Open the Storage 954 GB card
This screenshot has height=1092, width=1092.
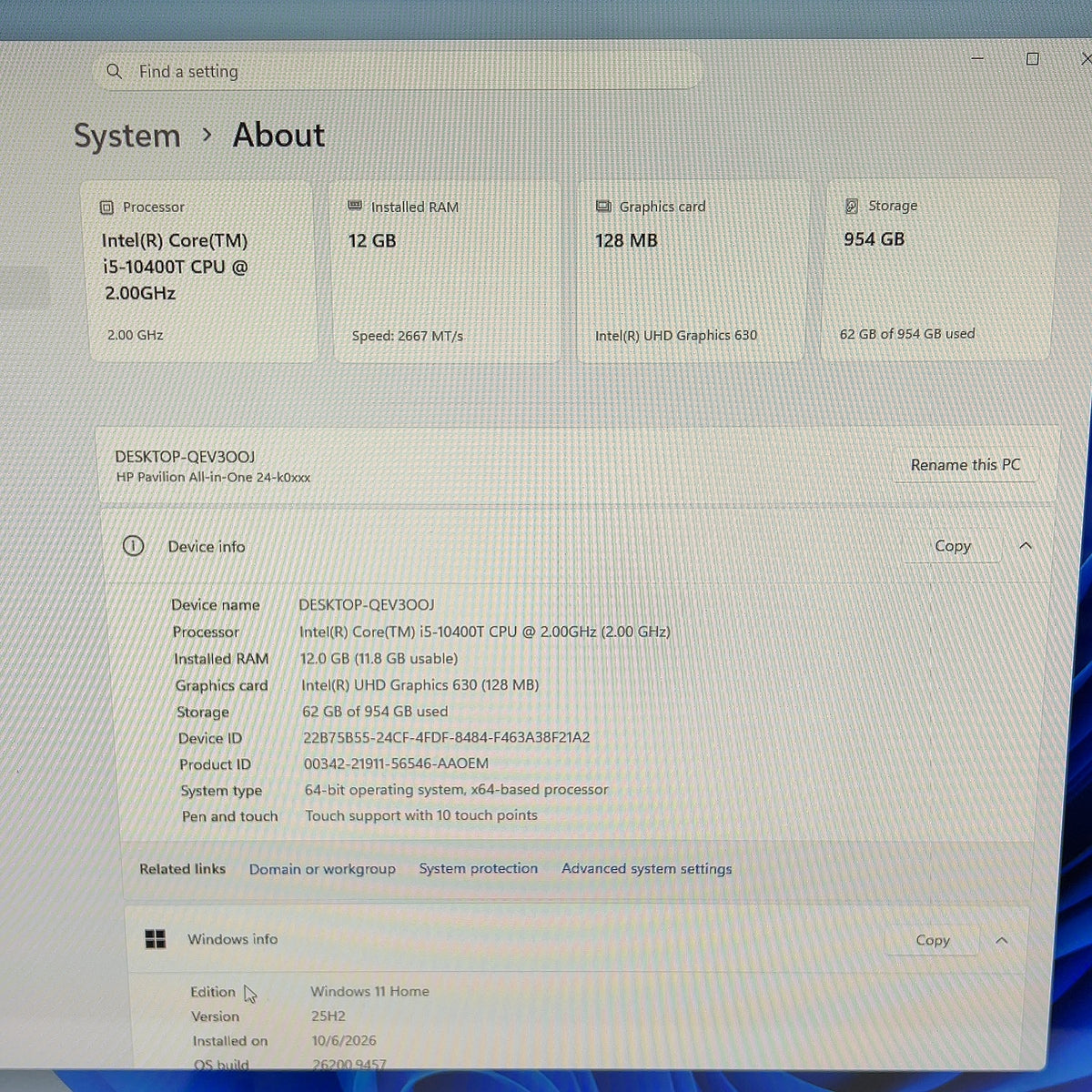point(938,270)
